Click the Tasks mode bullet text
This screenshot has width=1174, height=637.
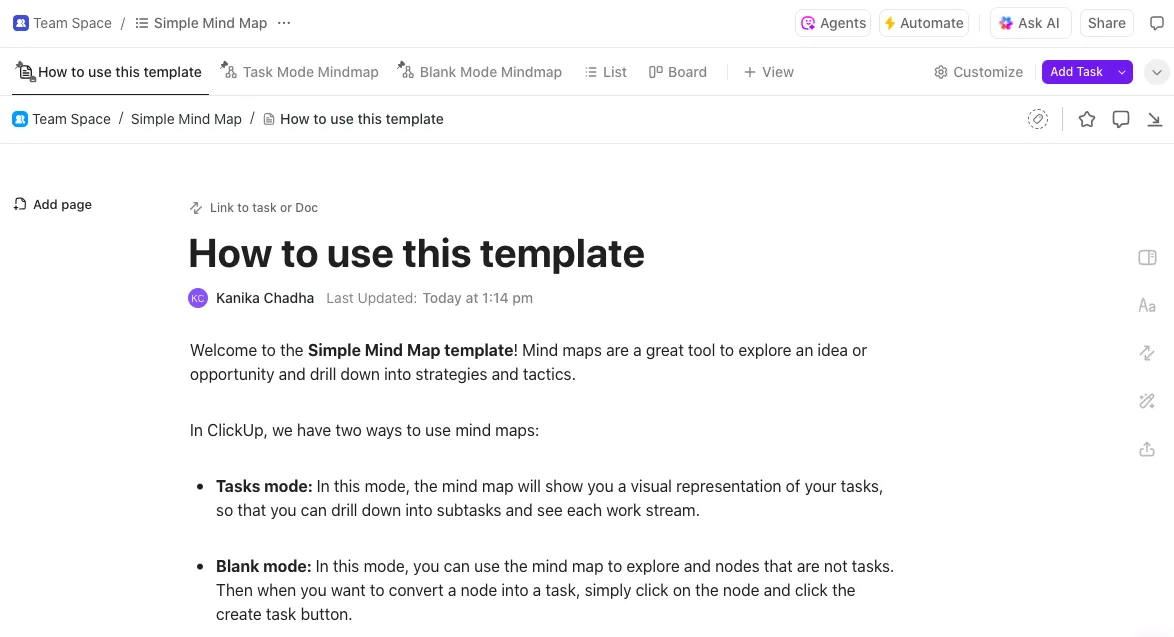tap(550, 499)
